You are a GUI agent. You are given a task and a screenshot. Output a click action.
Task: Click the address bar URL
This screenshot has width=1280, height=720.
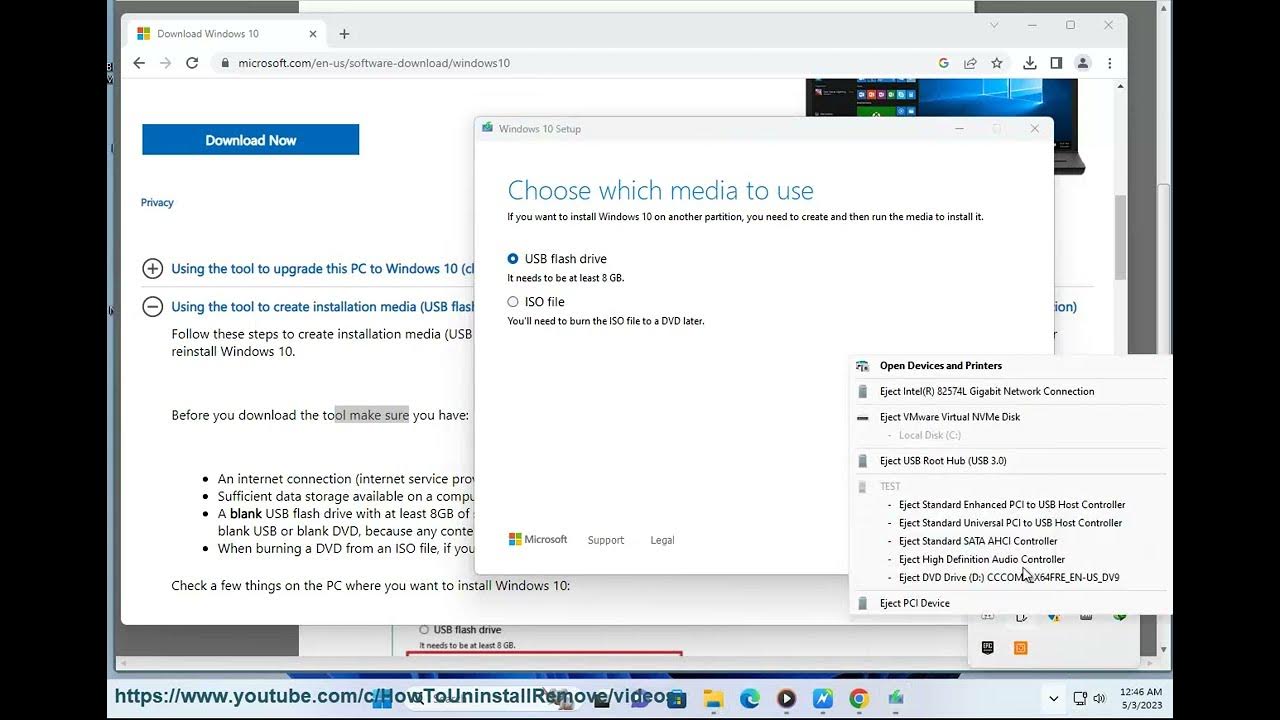374,63
